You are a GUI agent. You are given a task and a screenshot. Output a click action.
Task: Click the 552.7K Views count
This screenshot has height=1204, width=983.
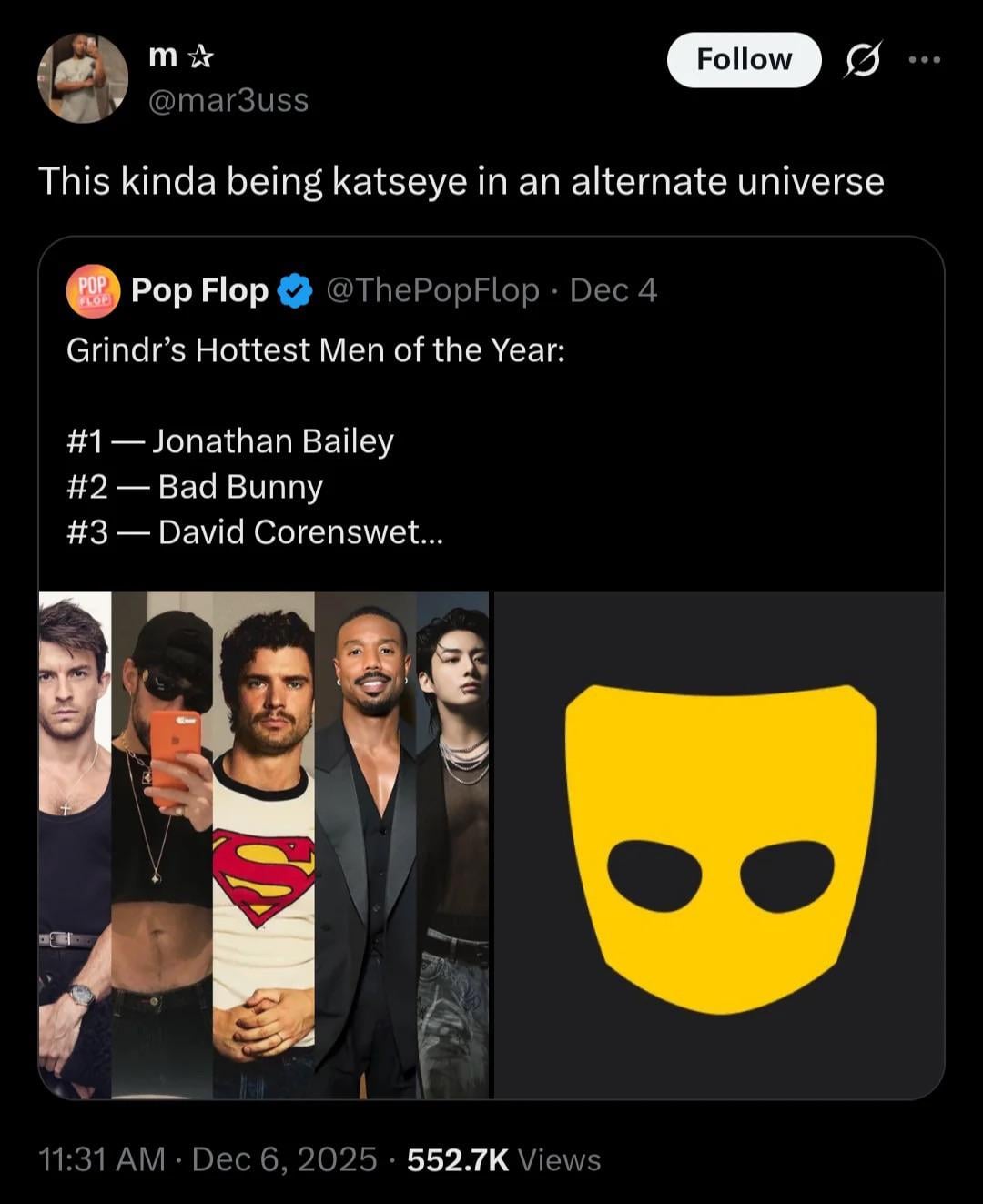tap(503, 1159)
